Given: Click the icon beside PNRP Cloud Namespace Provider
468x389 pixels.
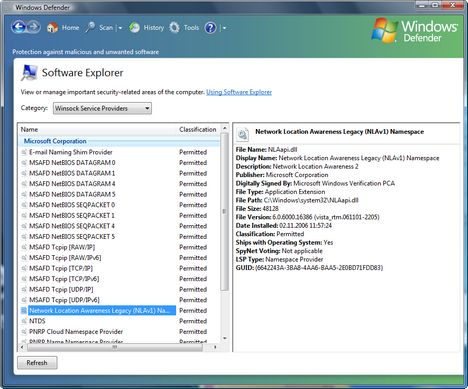Looking at the screenshot, I should click(x=24, y=332).
